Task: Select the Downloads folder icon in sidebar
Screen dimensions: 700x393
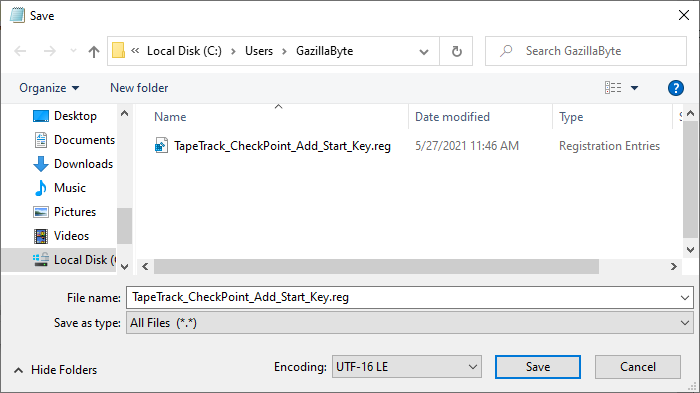Action: [x=41, y=164]
